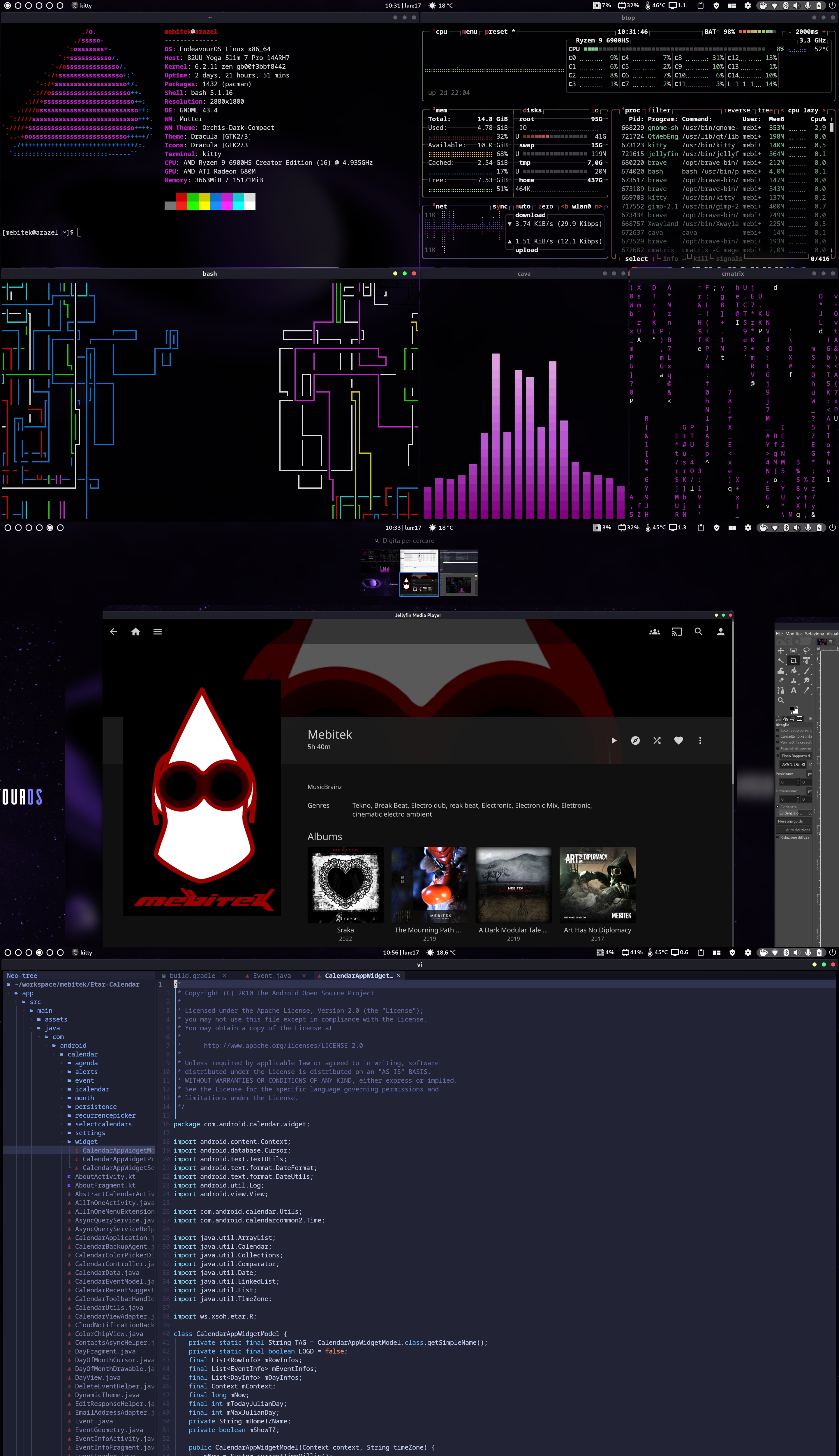Screen dimensions: 839x1456
Task: Enable Solo livello corrente checkbox
Action: (778, 730)
